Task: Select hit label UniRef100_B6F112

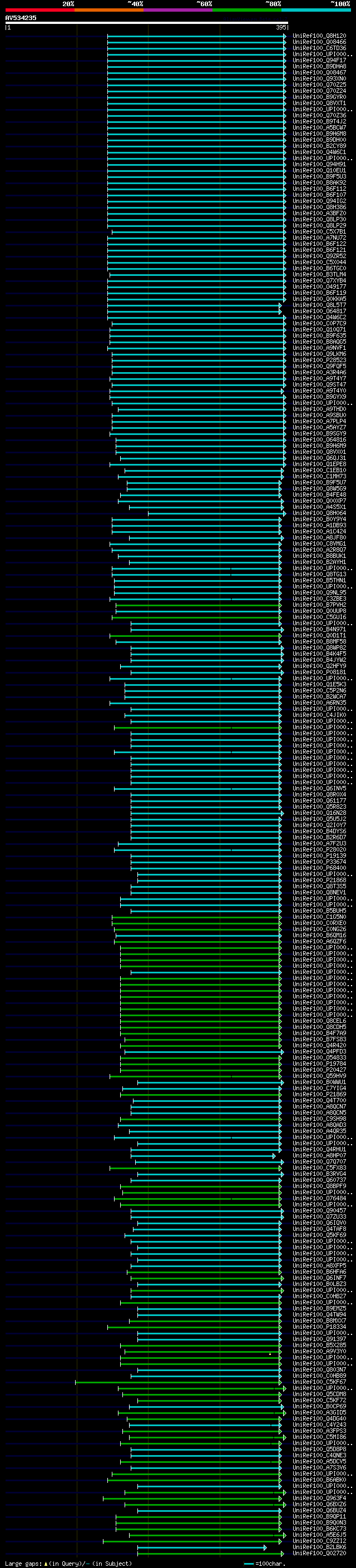Action: point(319,189)
